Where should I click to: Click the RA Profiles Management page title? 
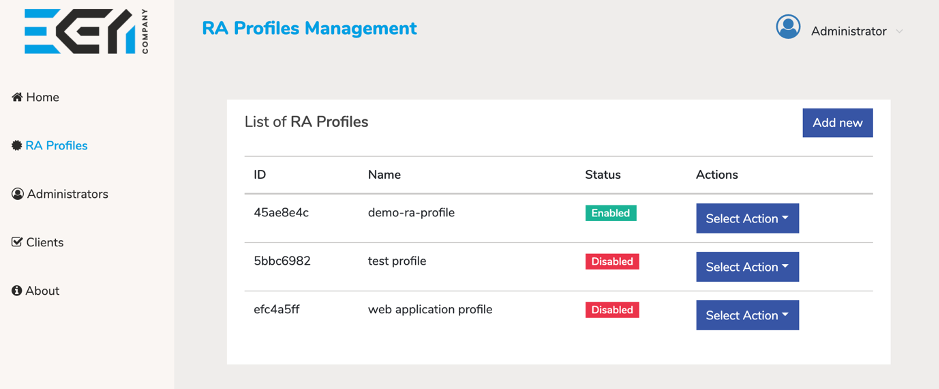[310, 28]
